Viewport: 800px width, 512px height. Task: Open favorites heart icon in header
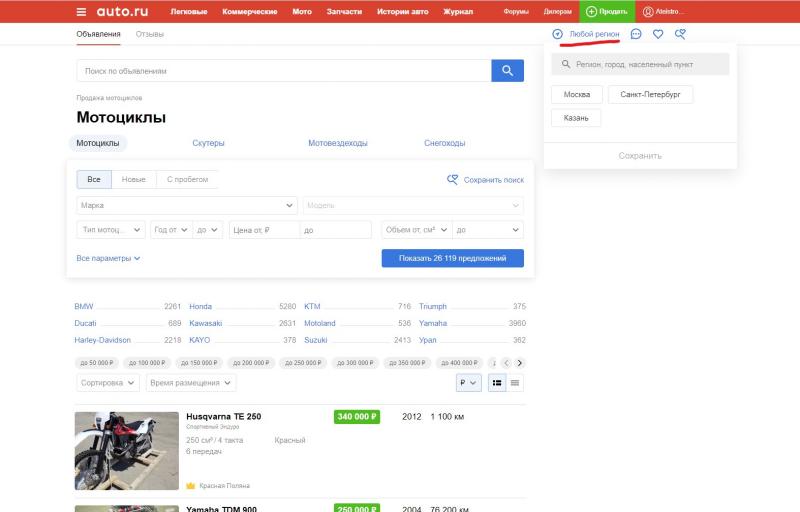click(x=658, y=34)
